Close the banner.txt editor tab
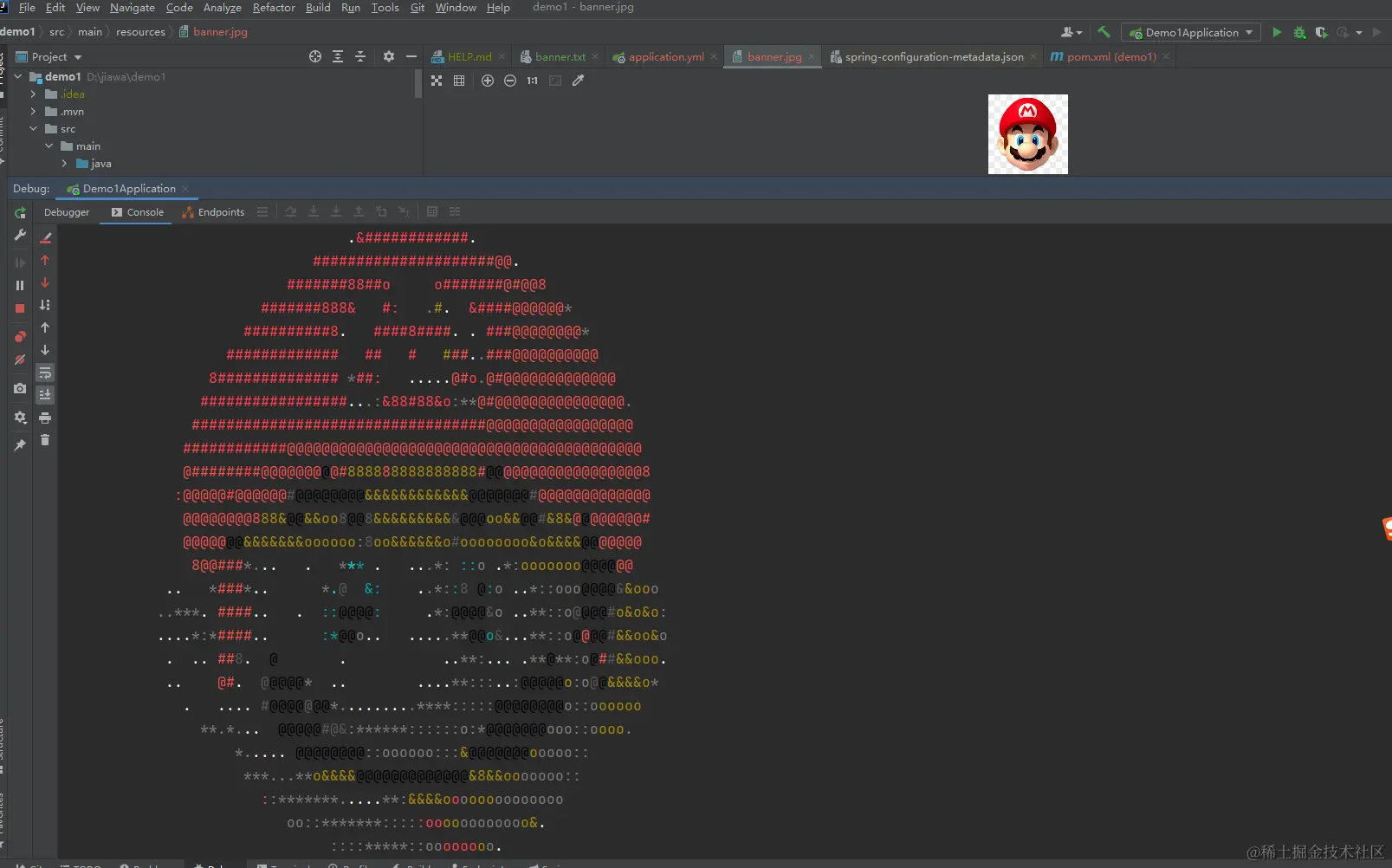 click(x=595, y=57)
